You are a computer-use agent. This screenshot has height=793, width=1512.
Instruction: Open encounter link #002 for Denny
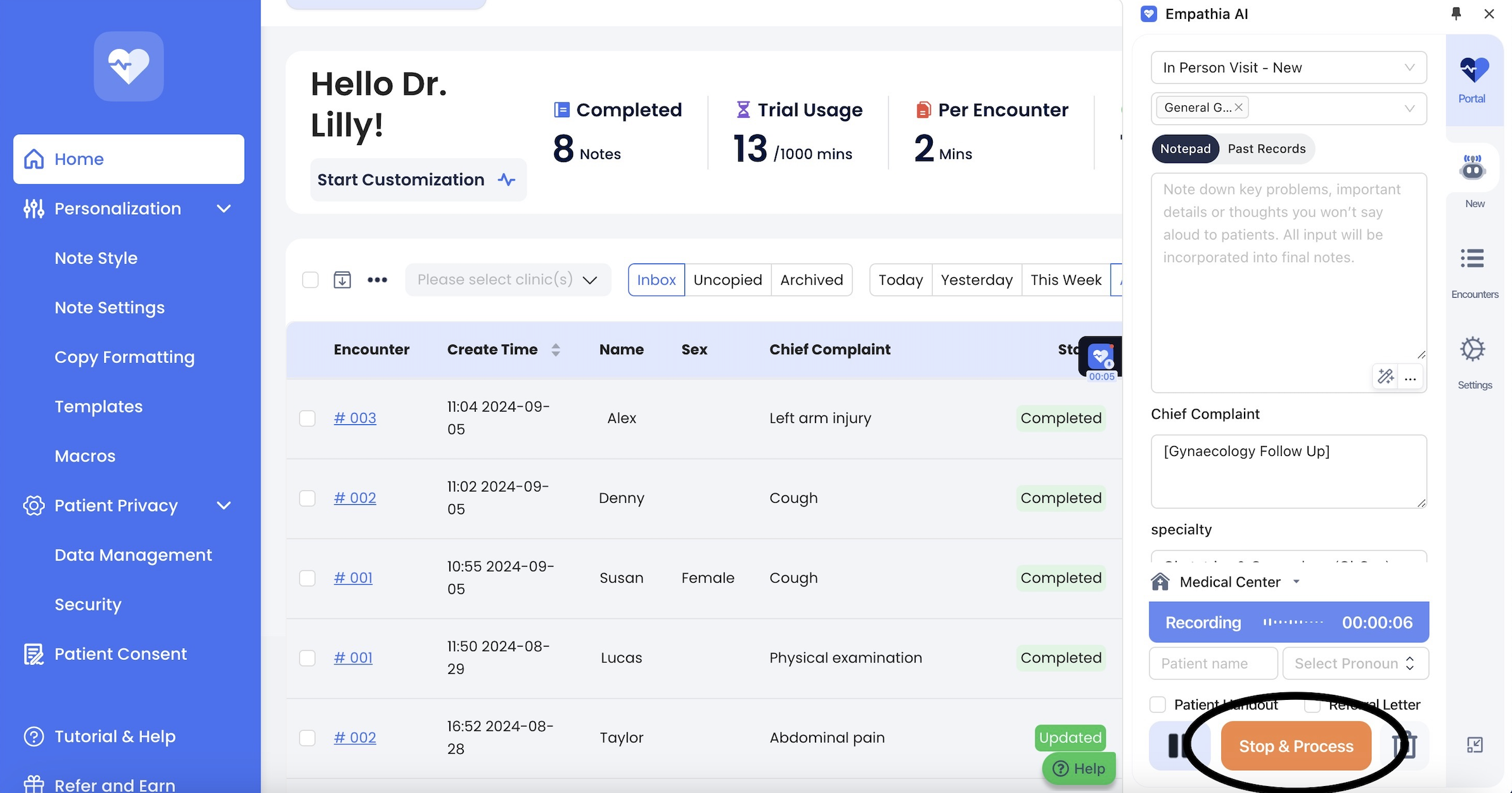point(355,498)
